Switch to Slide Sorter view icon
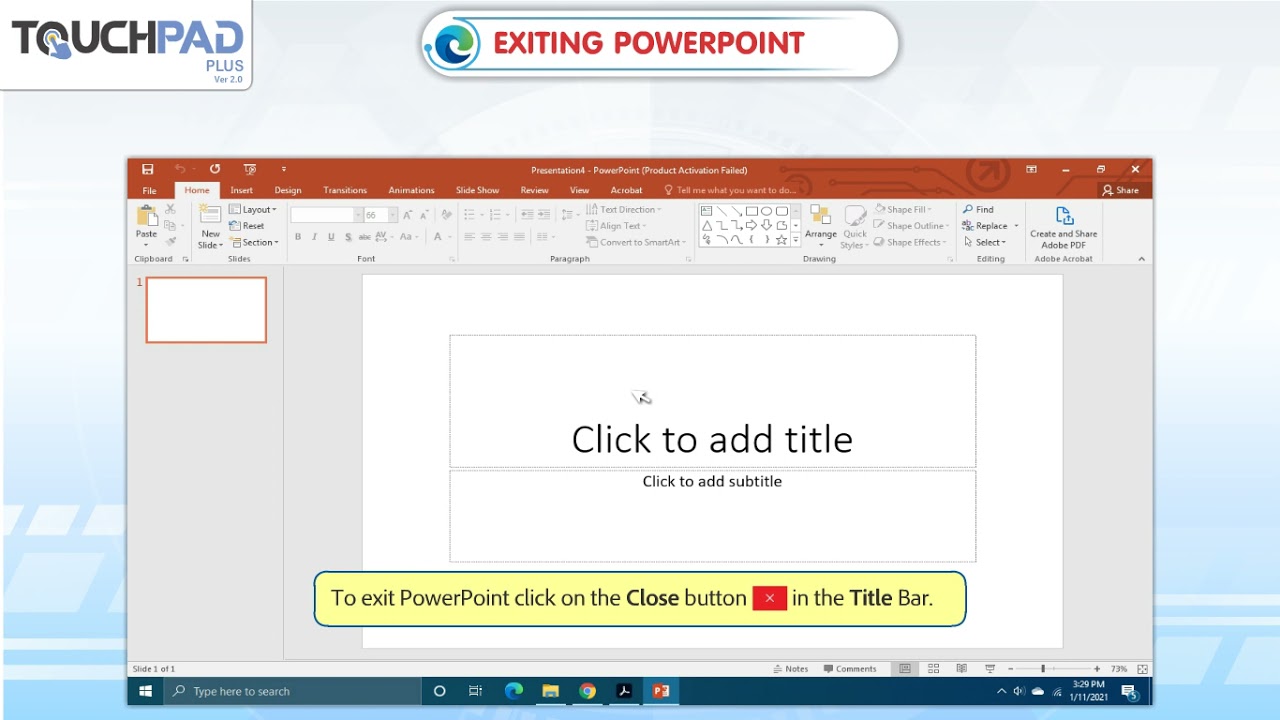 coord(933,669)
